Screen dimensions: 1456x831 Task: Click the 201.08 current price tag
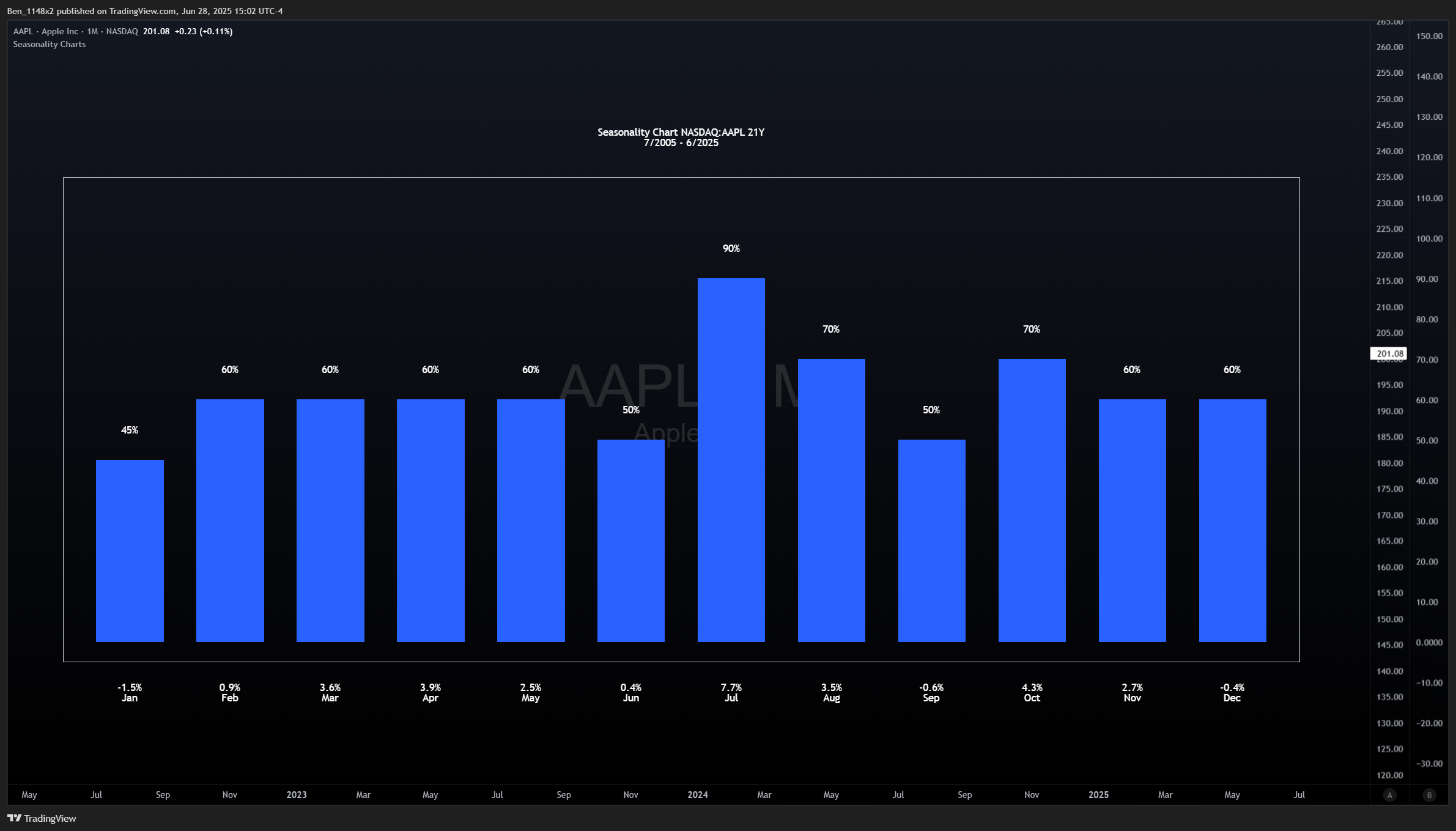point(1389,353)
